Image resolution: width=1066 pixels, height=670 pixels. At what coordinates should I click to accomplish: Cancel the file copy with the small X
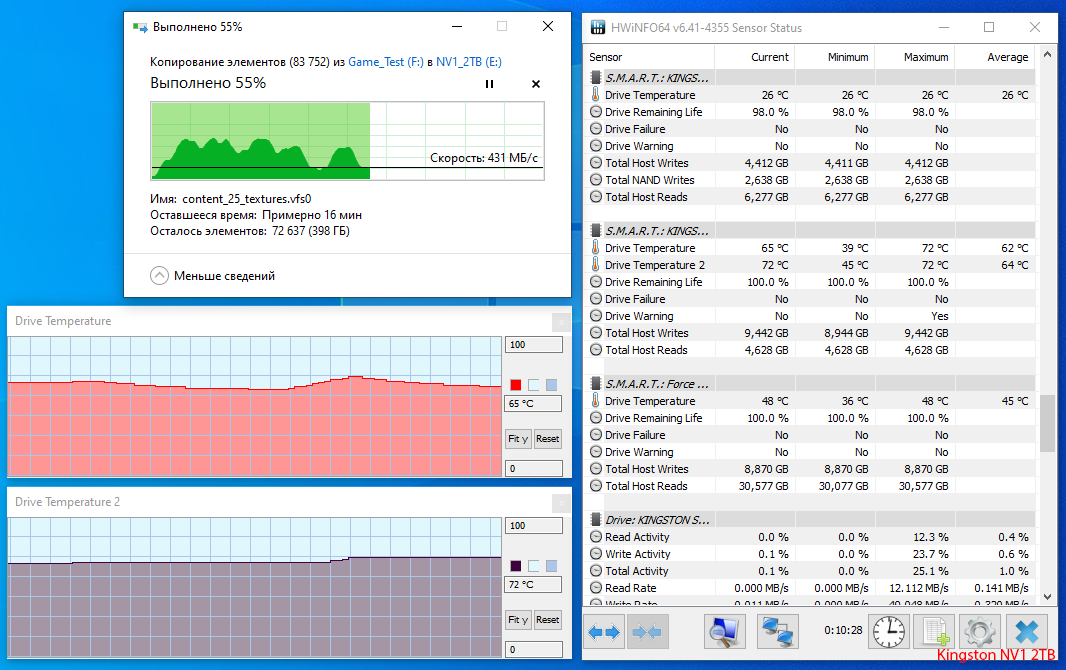click(536, 84)
